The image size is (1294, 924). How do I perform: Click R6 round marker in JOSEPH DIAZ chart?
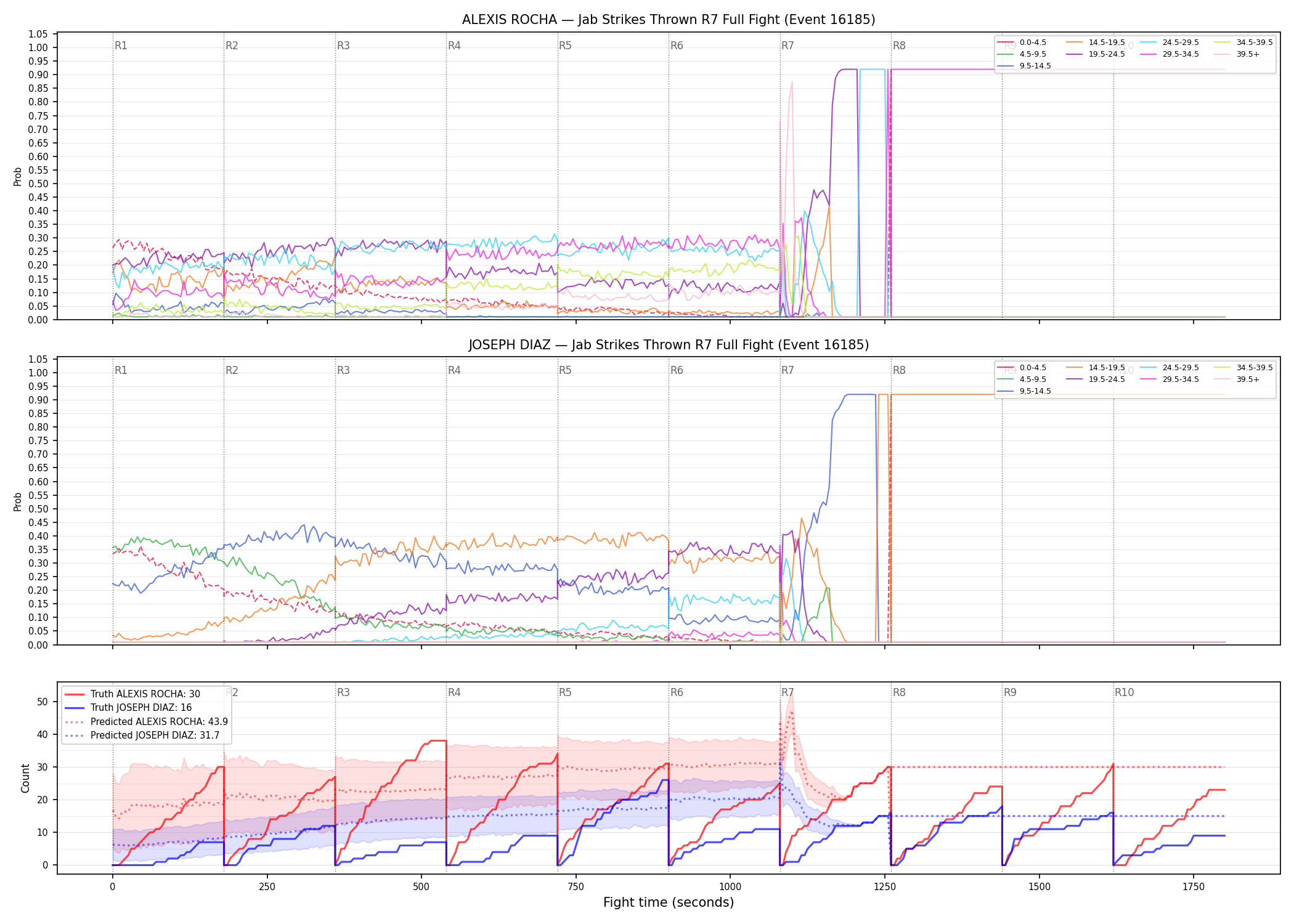click(677, 370)
